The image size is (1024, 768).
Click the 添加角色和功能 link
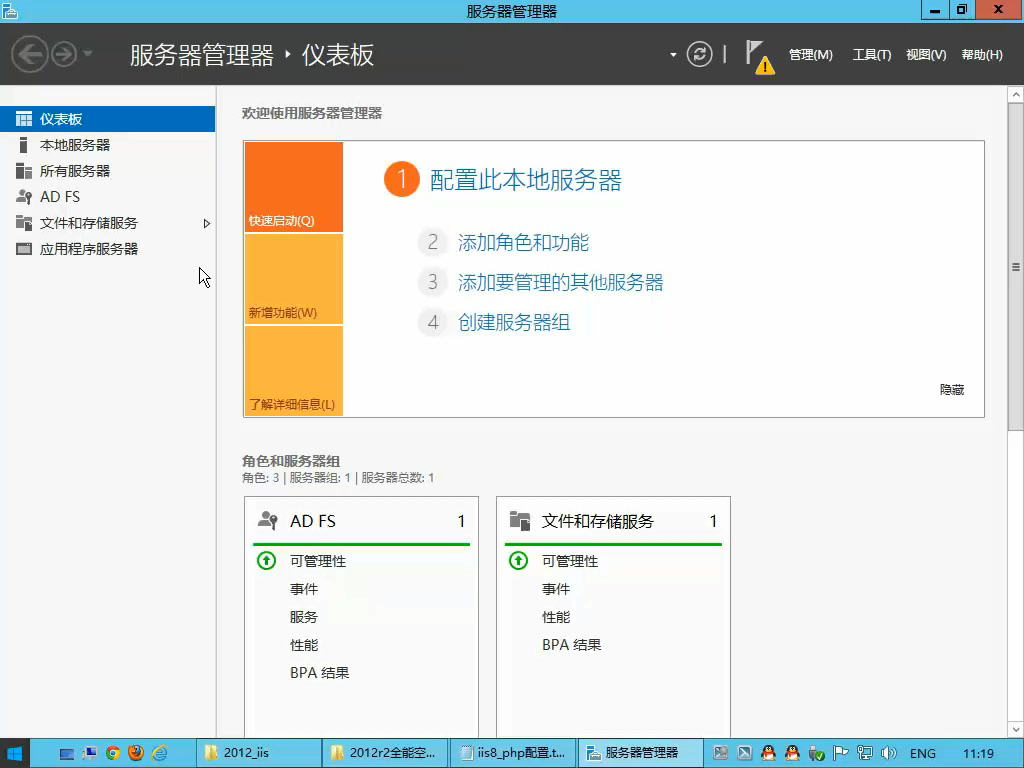[523, 242]
